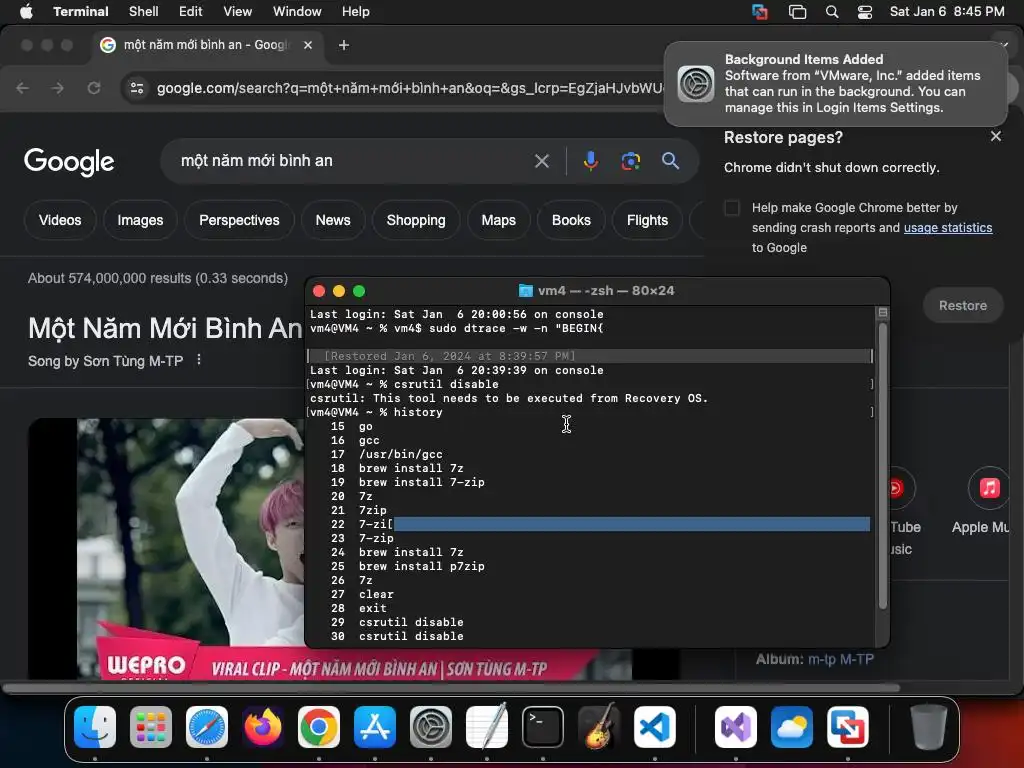The image size is (1024, 768).
Task: Open Safari from the Dock
Action: click(207, 727)
